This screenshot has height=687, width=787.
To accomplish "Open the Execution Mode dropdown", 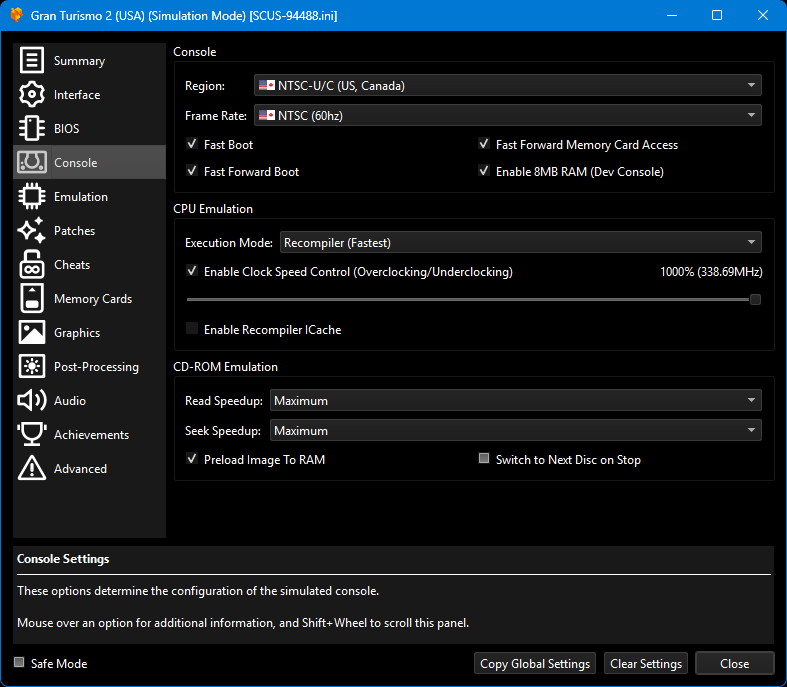I will pyautogui.click(x=520, y=242).
